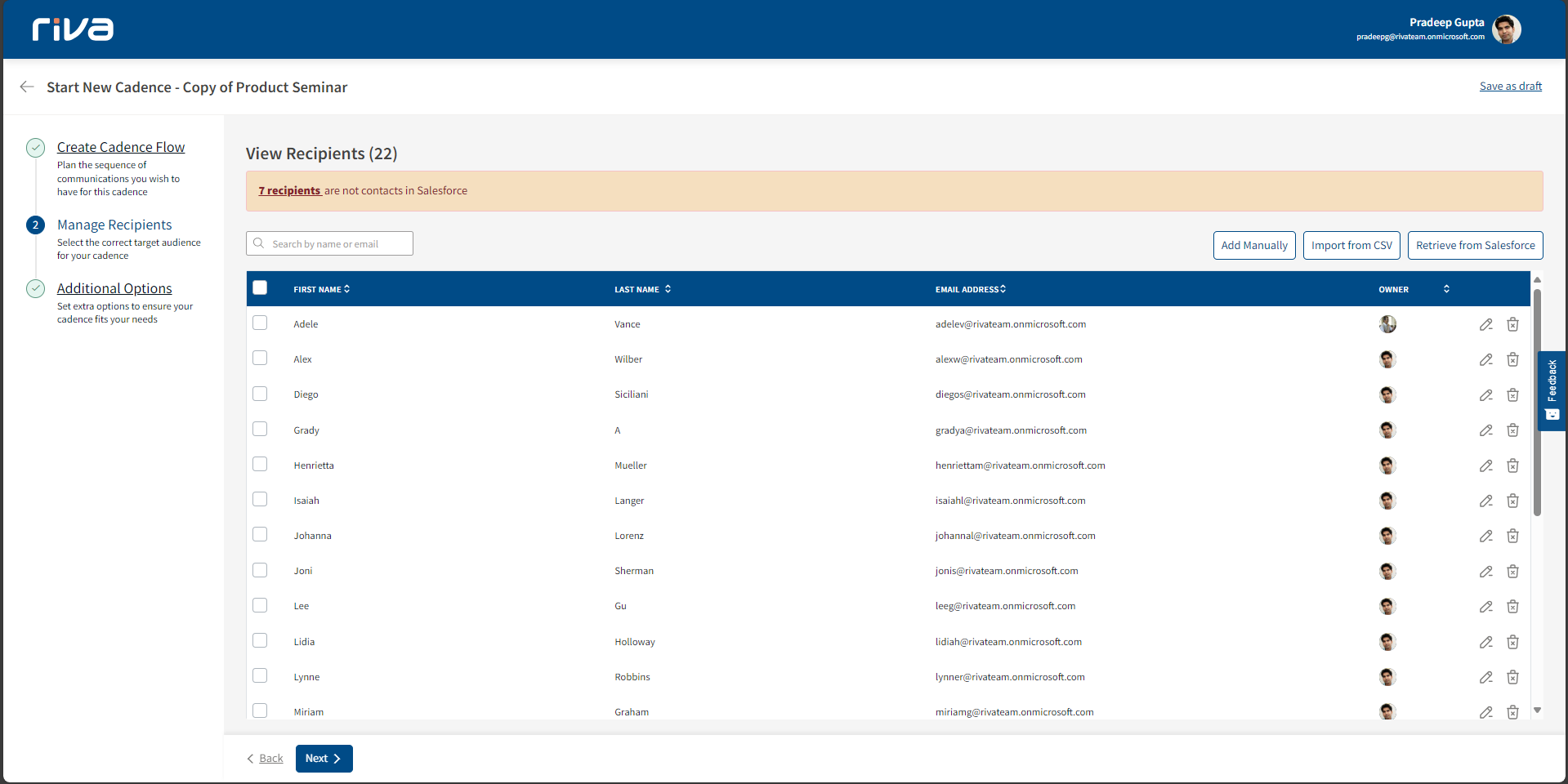Edit the Diego Siciliani recipient row
Screen dimensions: 1568x784
[x=1485, y=395]
